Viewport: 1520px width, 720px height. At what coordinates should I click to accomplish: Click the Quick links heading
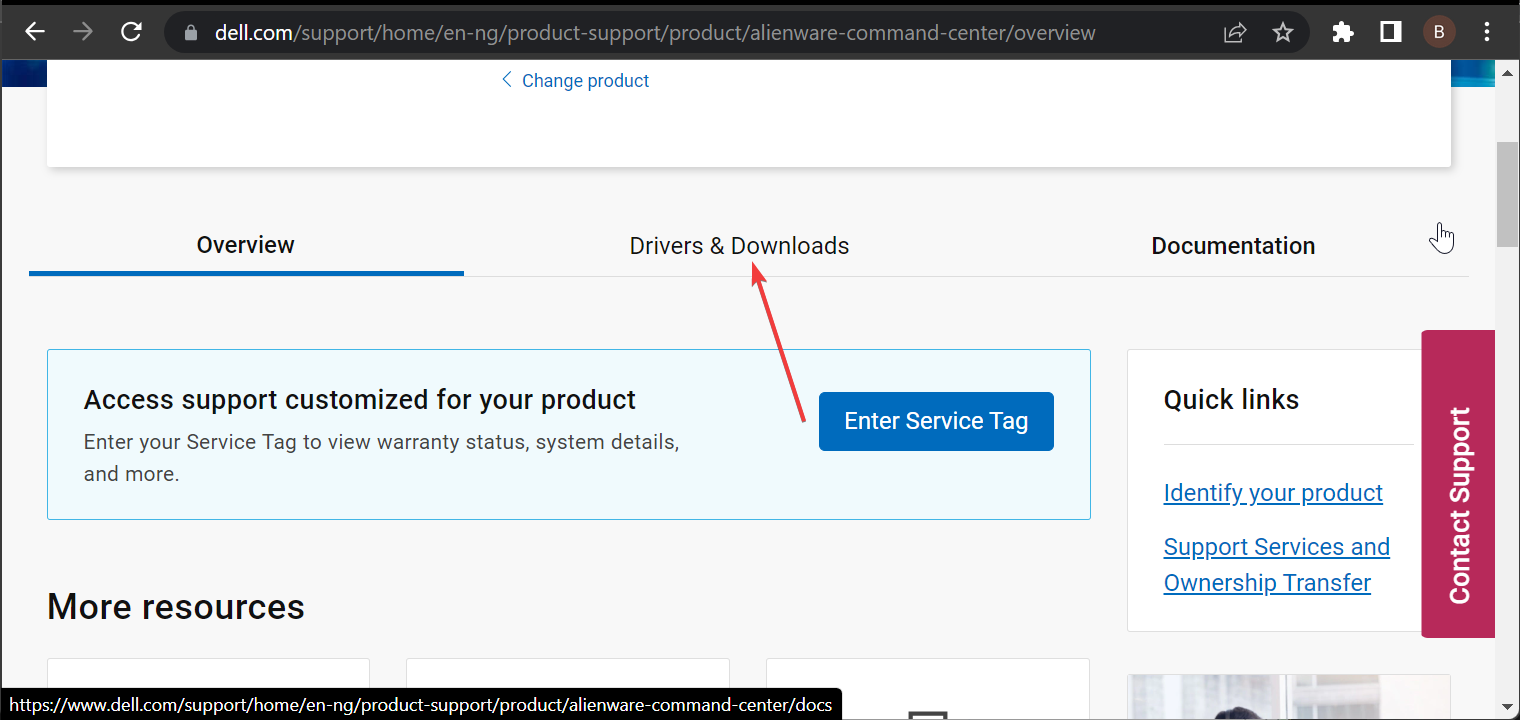pyautogui.click(x=1231, y=400)
